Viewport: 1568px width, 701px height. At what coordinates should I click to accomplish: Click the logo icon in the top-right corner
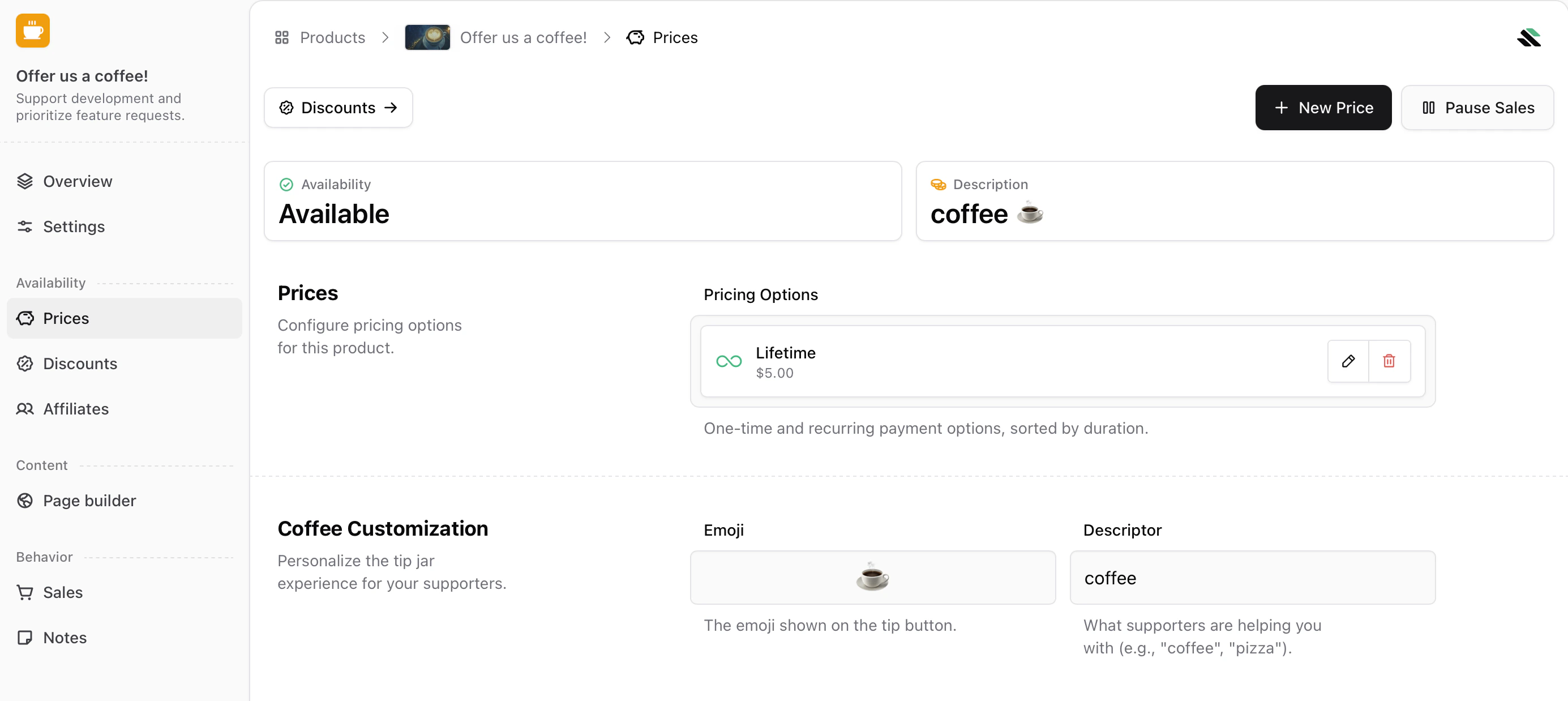[1530, 37]
